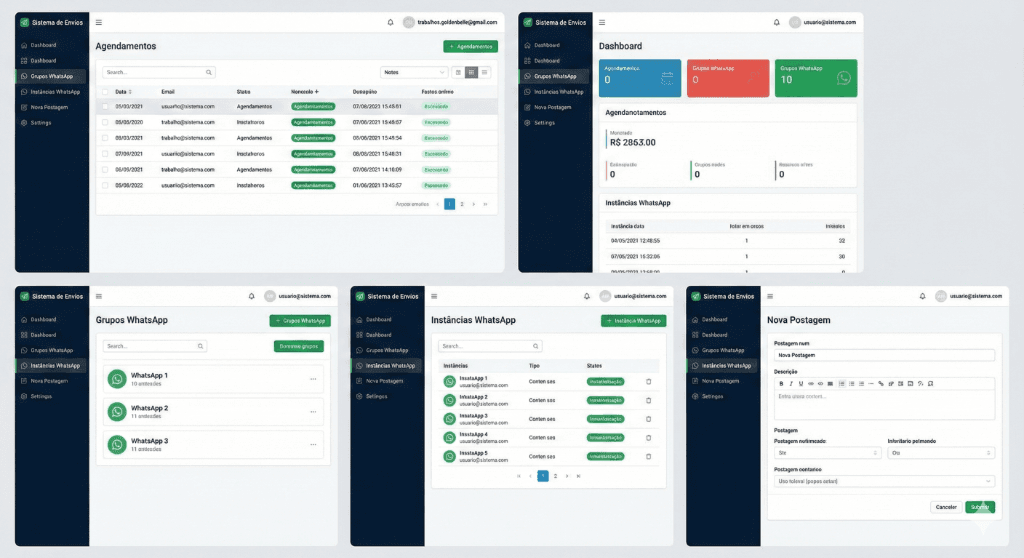This screenshot has height=558, width=1024.
Task: Click the blue Agendamentos card on Dashboard
Action: coord(640,78)
